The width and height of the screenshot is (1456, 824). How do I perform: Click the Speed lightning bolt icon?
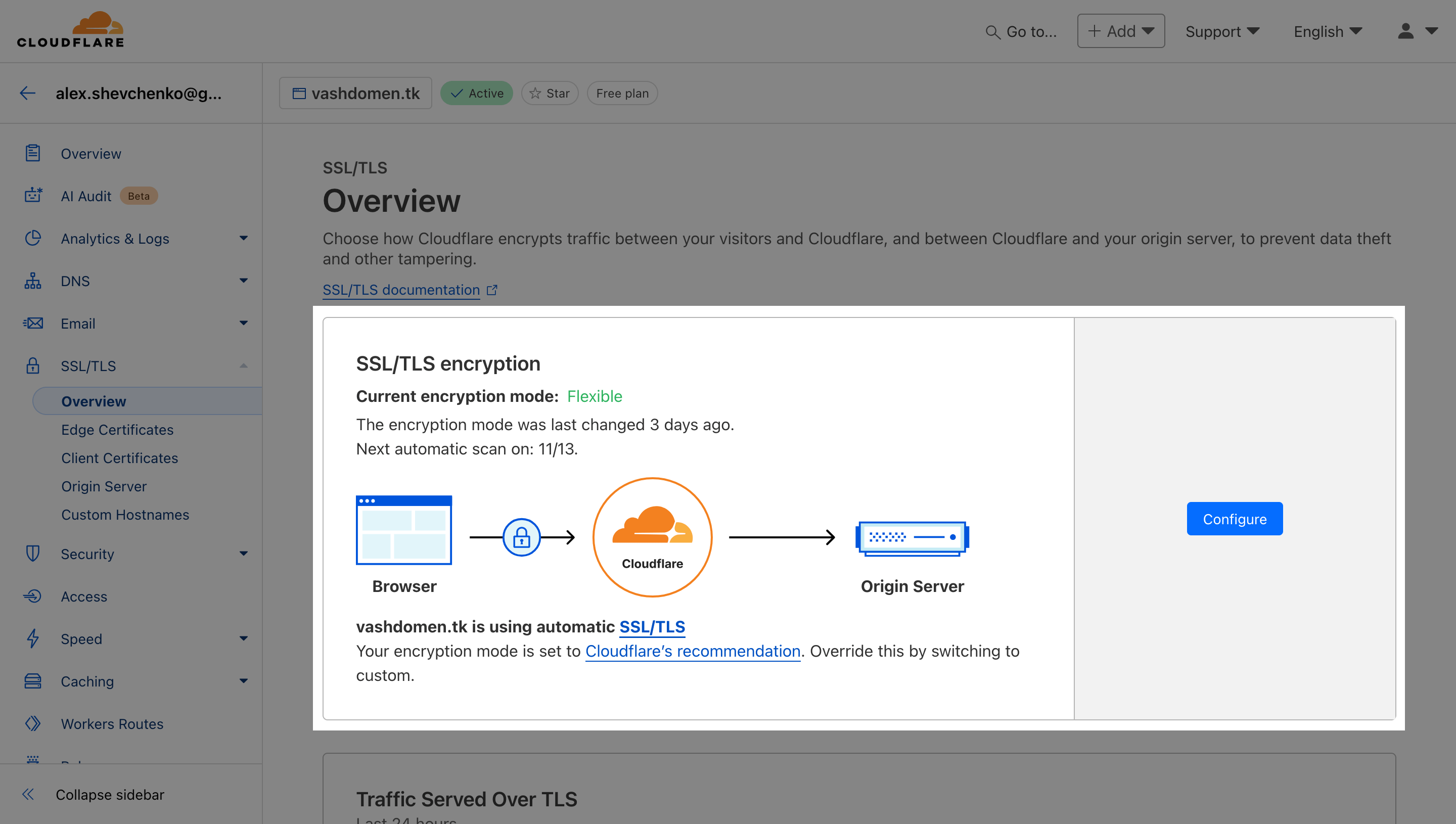click(33, 638)
